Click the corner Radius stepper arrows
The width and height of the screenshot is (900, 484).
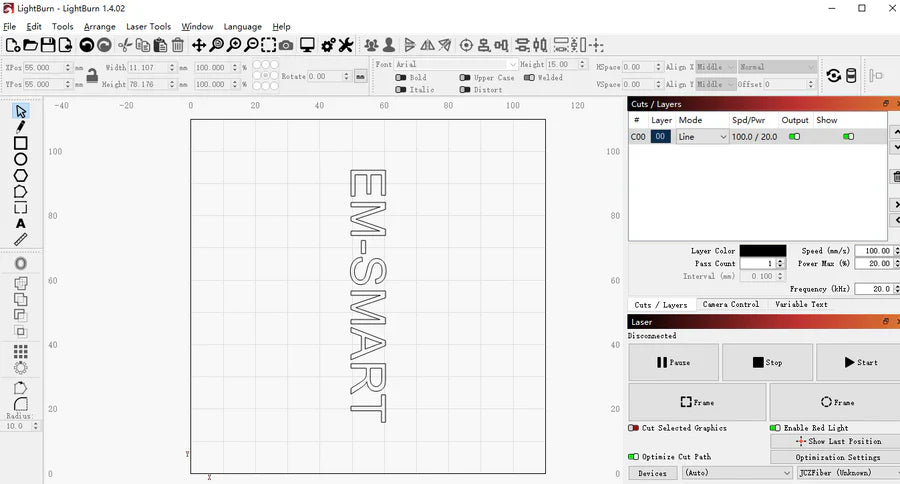click(x=36, y=426)
